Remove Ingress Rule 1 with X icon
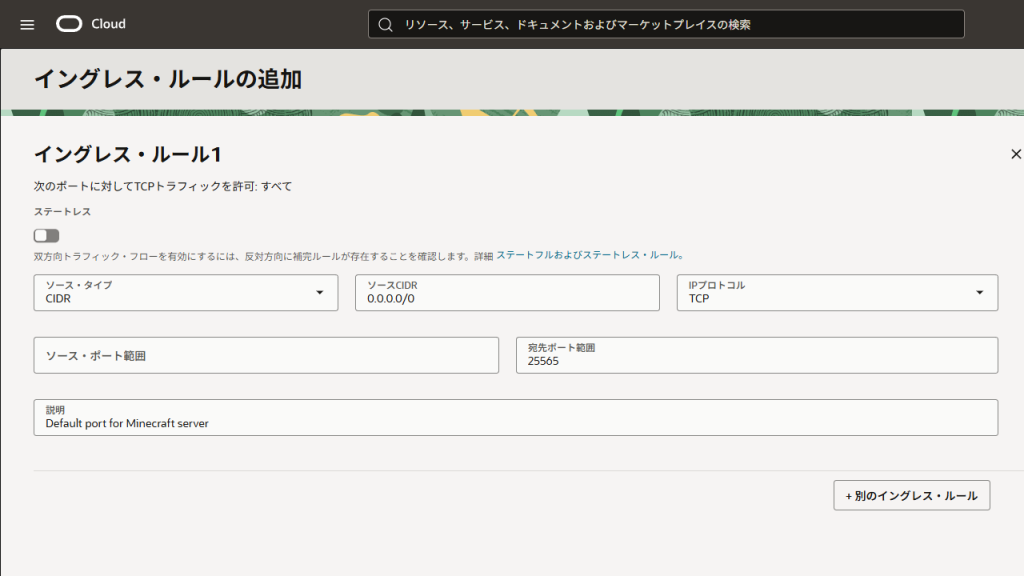 point(1016,154)
